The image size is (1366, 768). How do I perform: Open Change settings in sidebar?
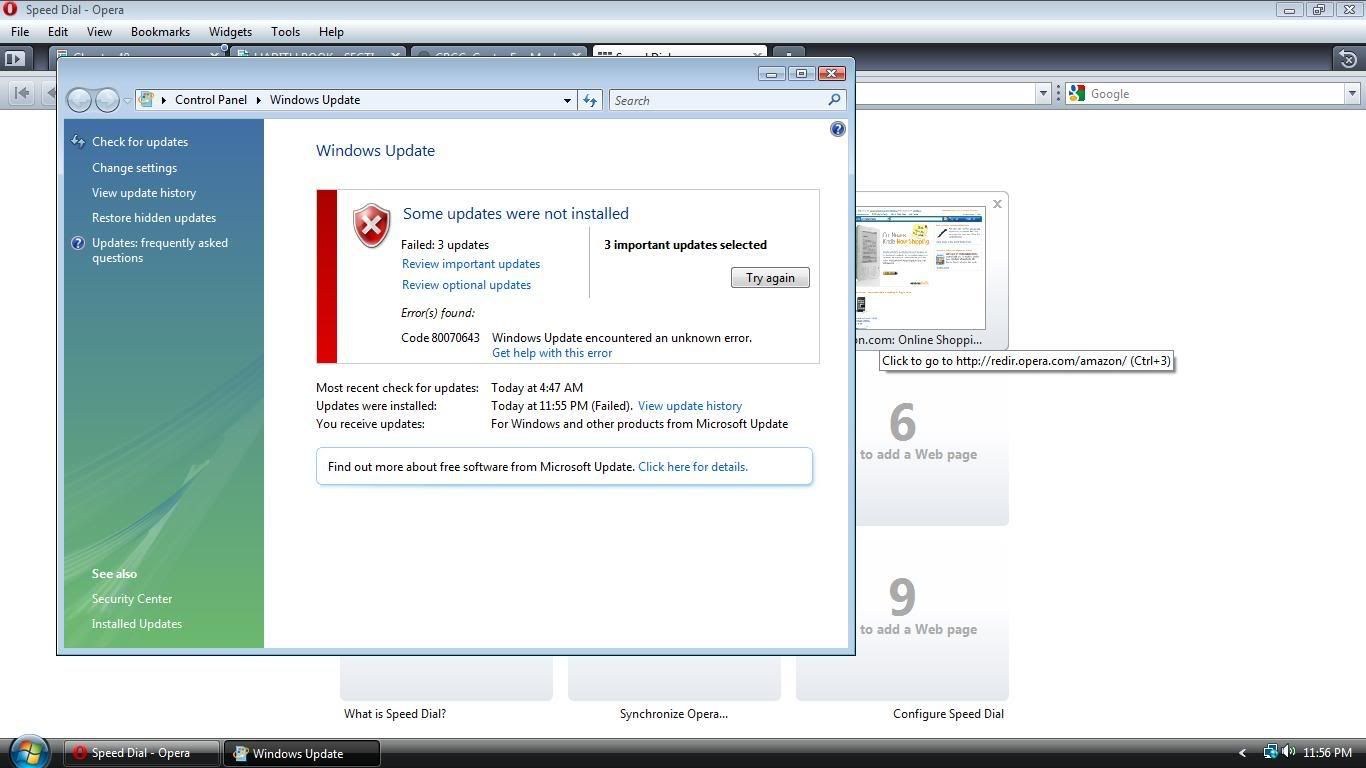click(x=134, y=168)
